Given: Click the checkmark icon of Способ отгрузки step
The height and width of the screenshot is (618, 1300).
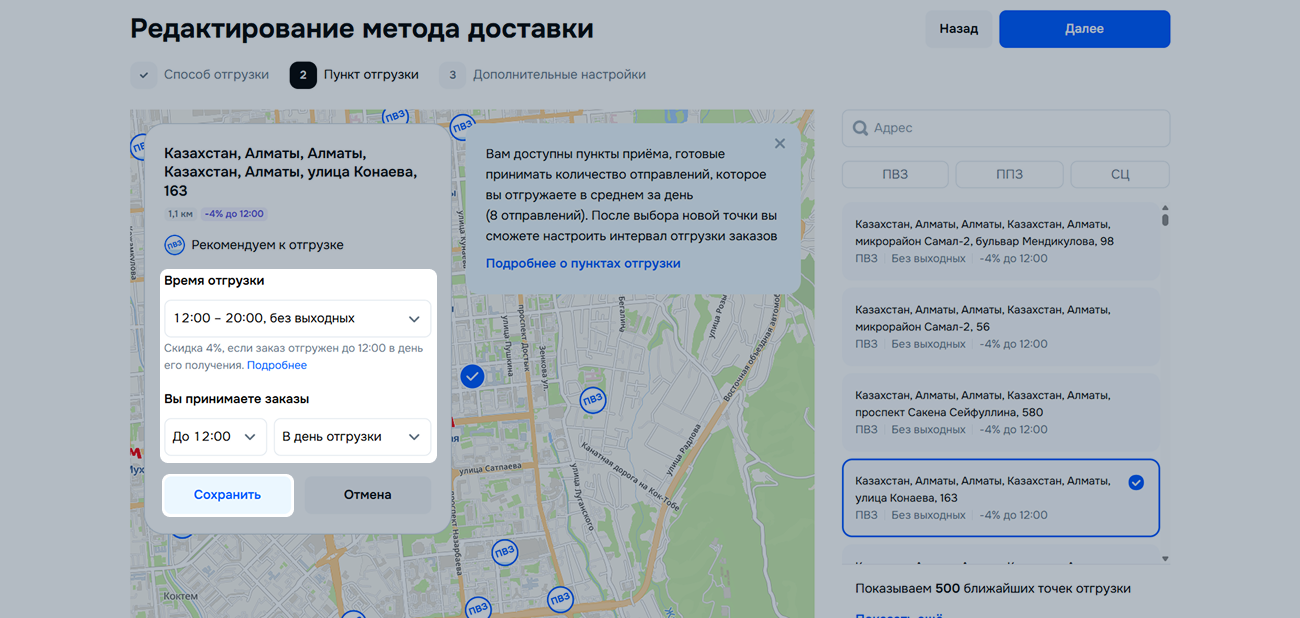Looking at the screenshot, I should (x=144, y=75).
